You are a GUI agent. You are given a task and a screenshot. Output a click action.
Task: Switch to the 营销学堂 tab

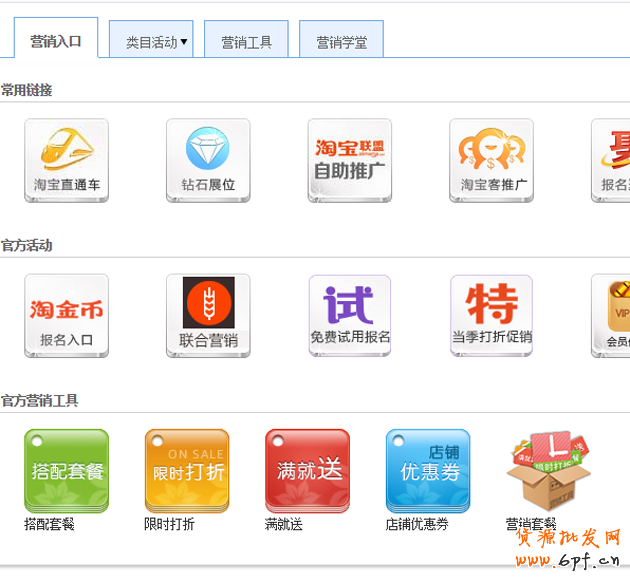pyautogui.click(x=342, y=39)
